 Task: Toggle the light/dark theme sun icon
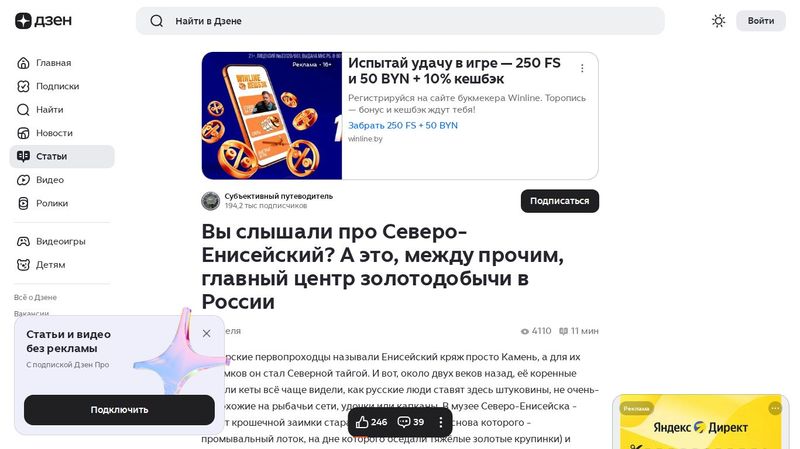pyautogui.click(x=718, y=21)
